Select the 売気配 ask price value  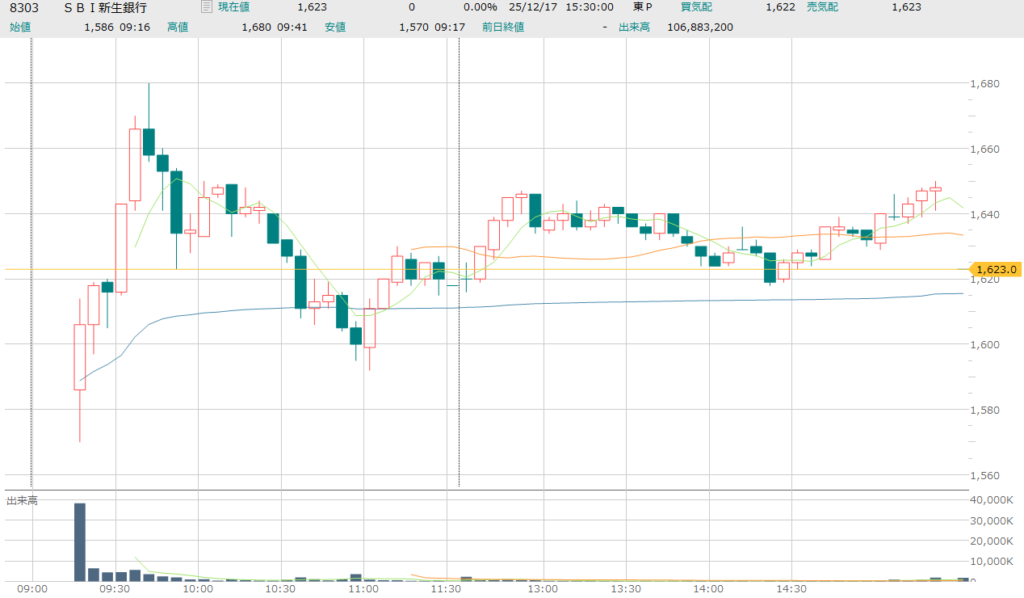[x=906, y=8]
